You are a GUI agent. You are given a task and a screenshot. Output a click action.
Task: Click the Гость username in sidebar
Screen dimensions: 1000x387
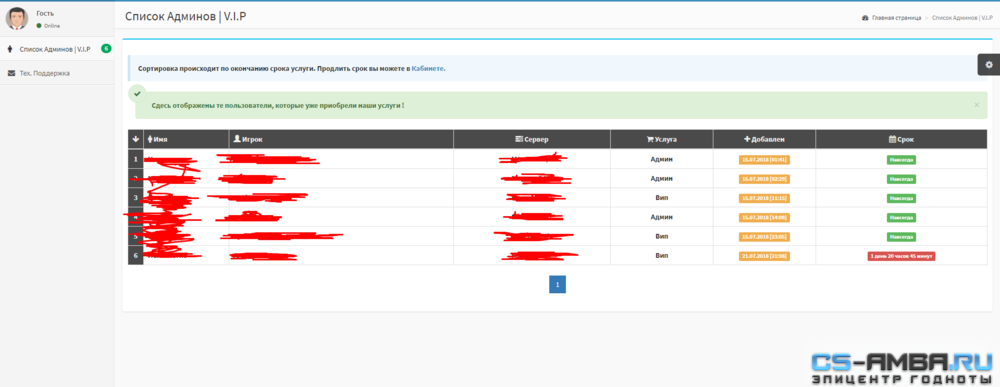tap(45, 13)
